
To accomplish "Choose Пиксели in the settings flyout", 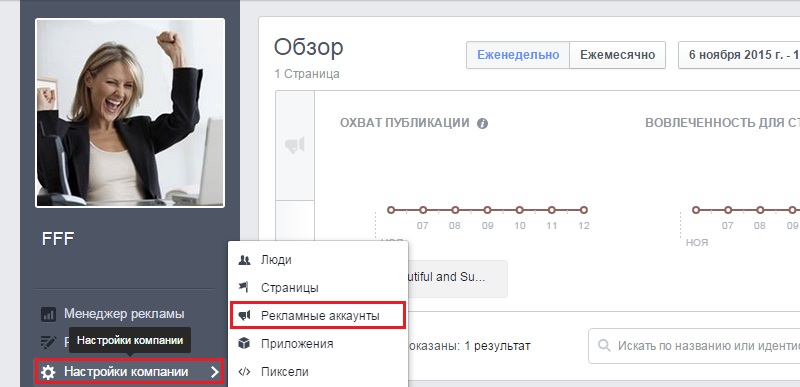I will coord(319,372).
